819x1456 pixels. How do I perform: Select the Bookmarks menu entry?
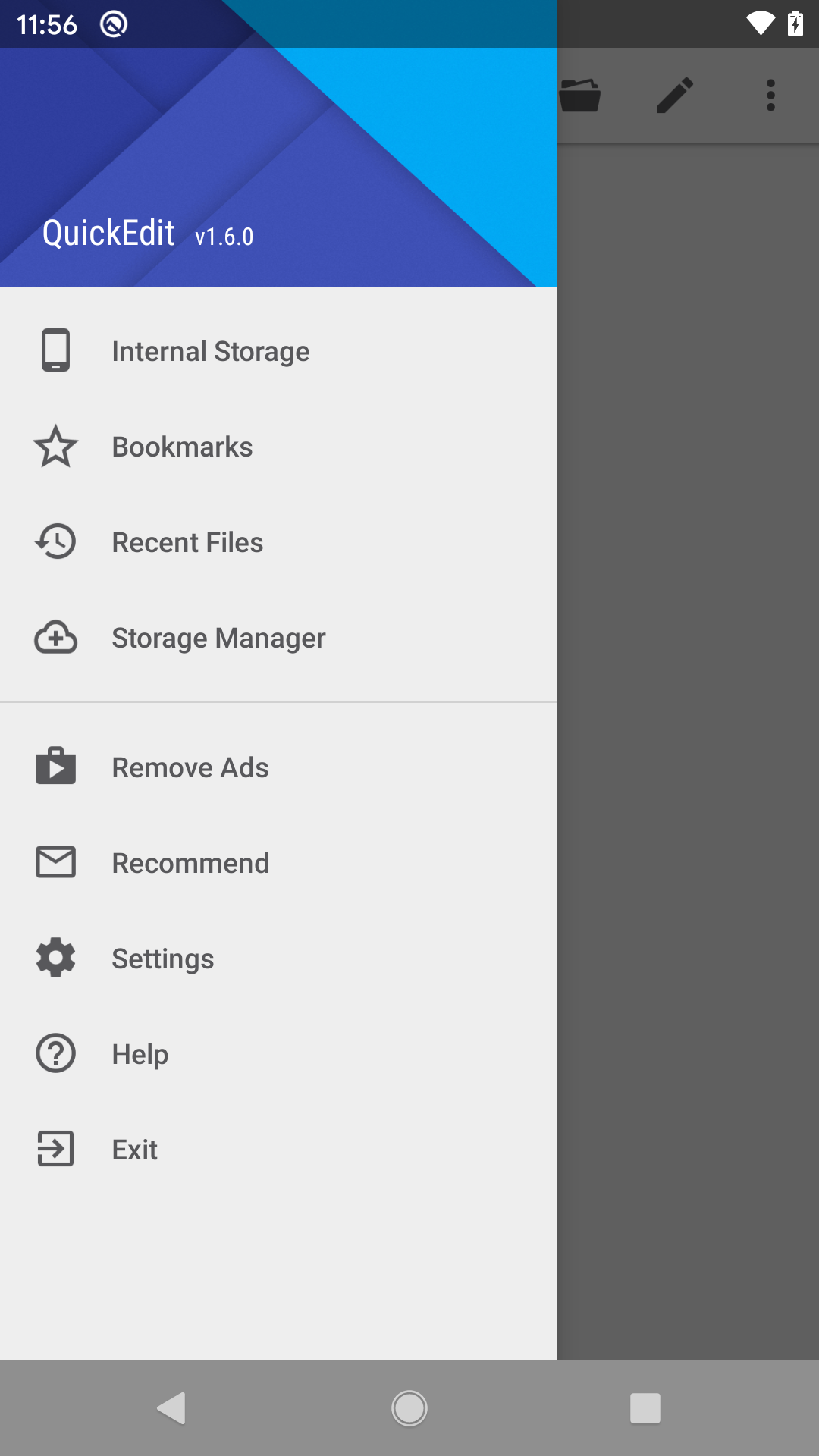(x=182, y=447)
